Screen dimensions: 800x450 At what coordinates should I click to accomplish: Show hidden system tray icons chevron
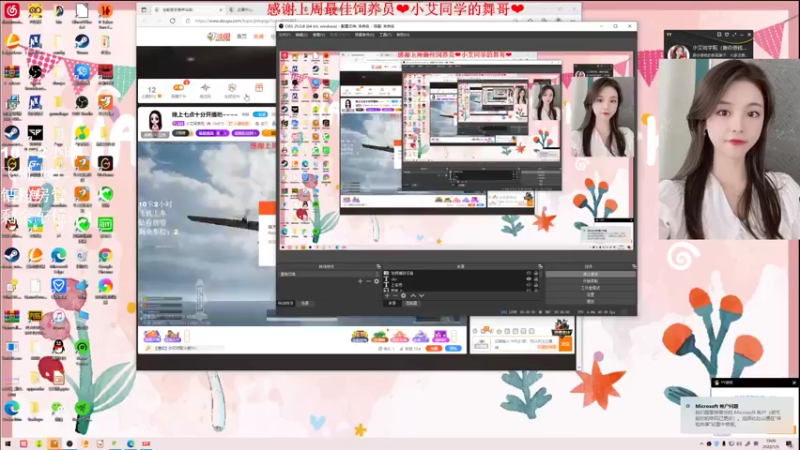tap(702, 443)
